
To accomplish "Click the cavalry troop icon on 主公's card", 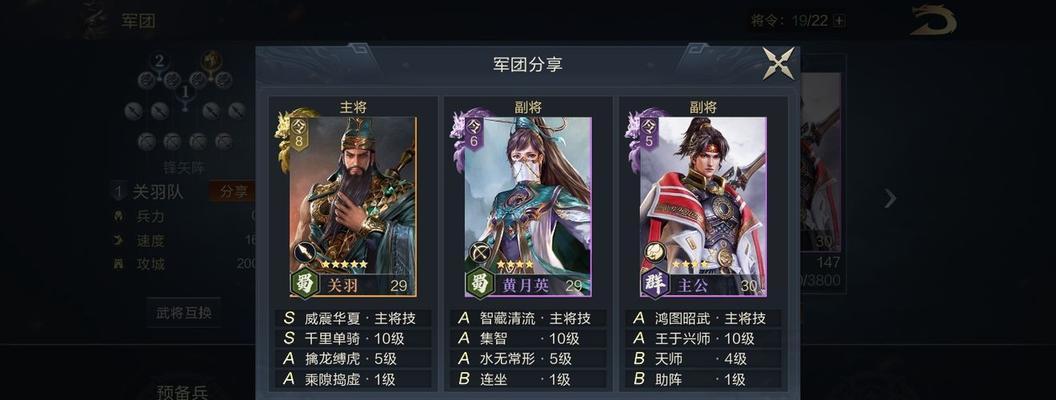I will pos(654,253).
